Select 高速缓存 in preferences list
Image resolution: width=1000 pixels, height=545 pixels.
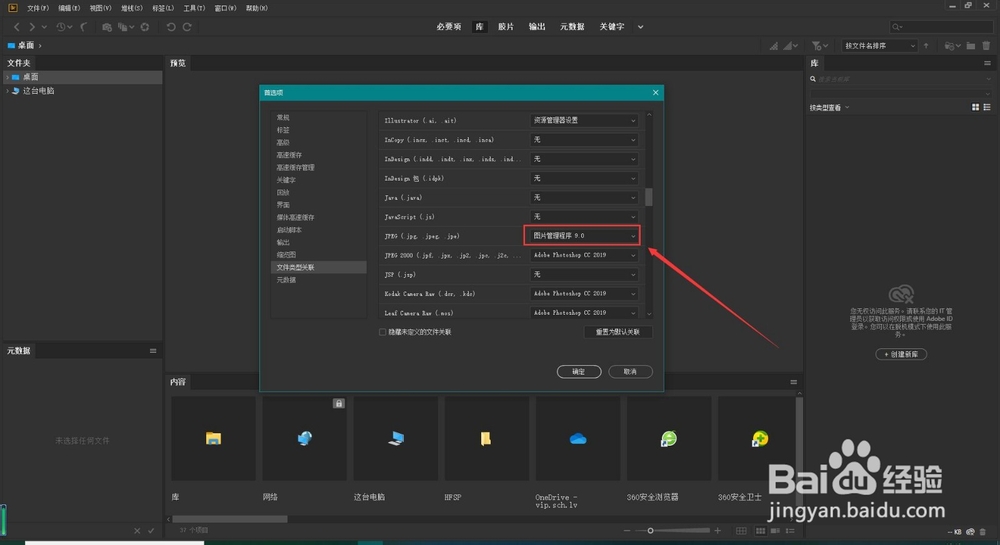(290, 155)
